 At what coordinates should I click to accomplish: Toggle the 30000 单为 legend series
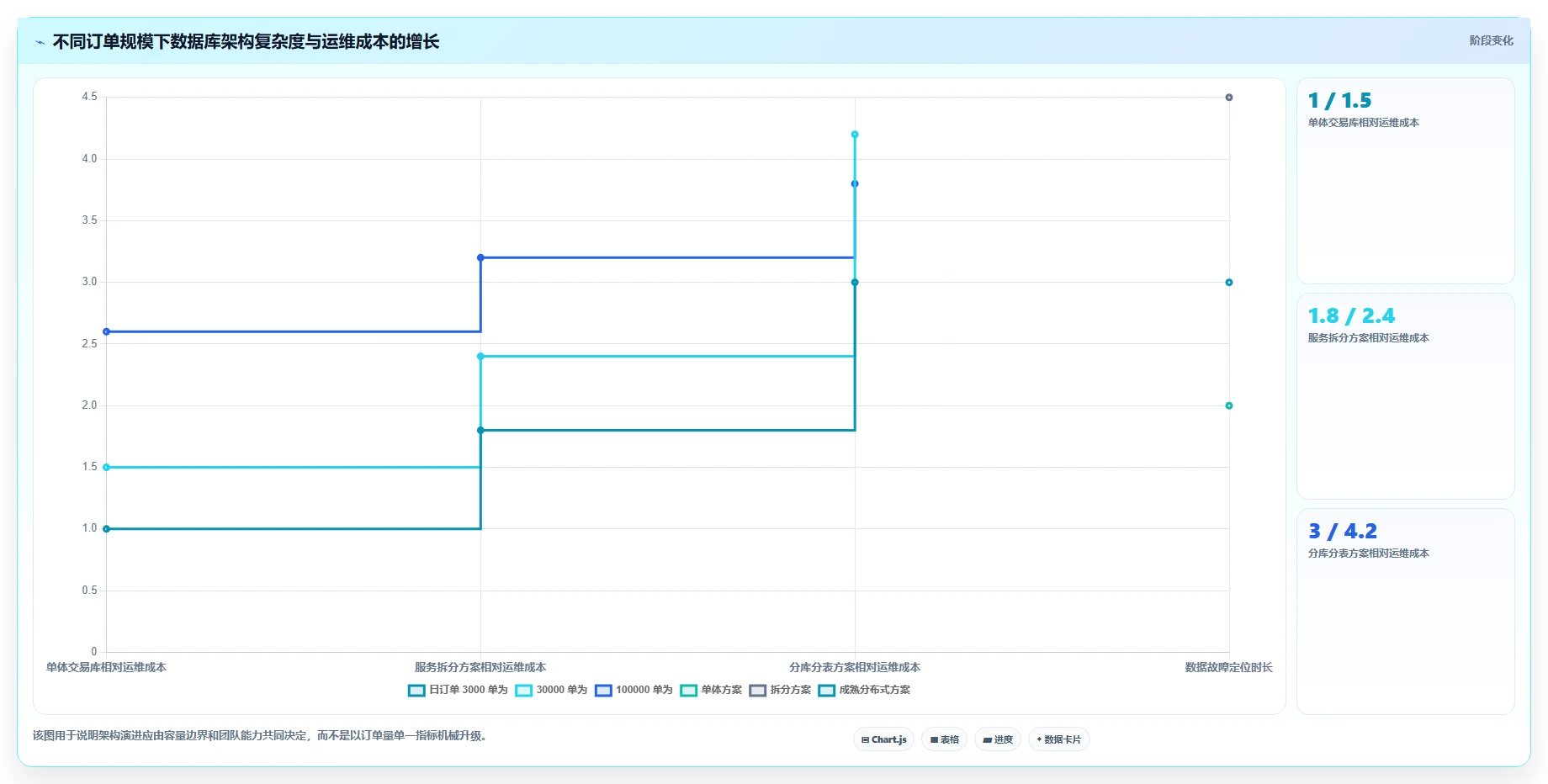[x=552, y=690]
